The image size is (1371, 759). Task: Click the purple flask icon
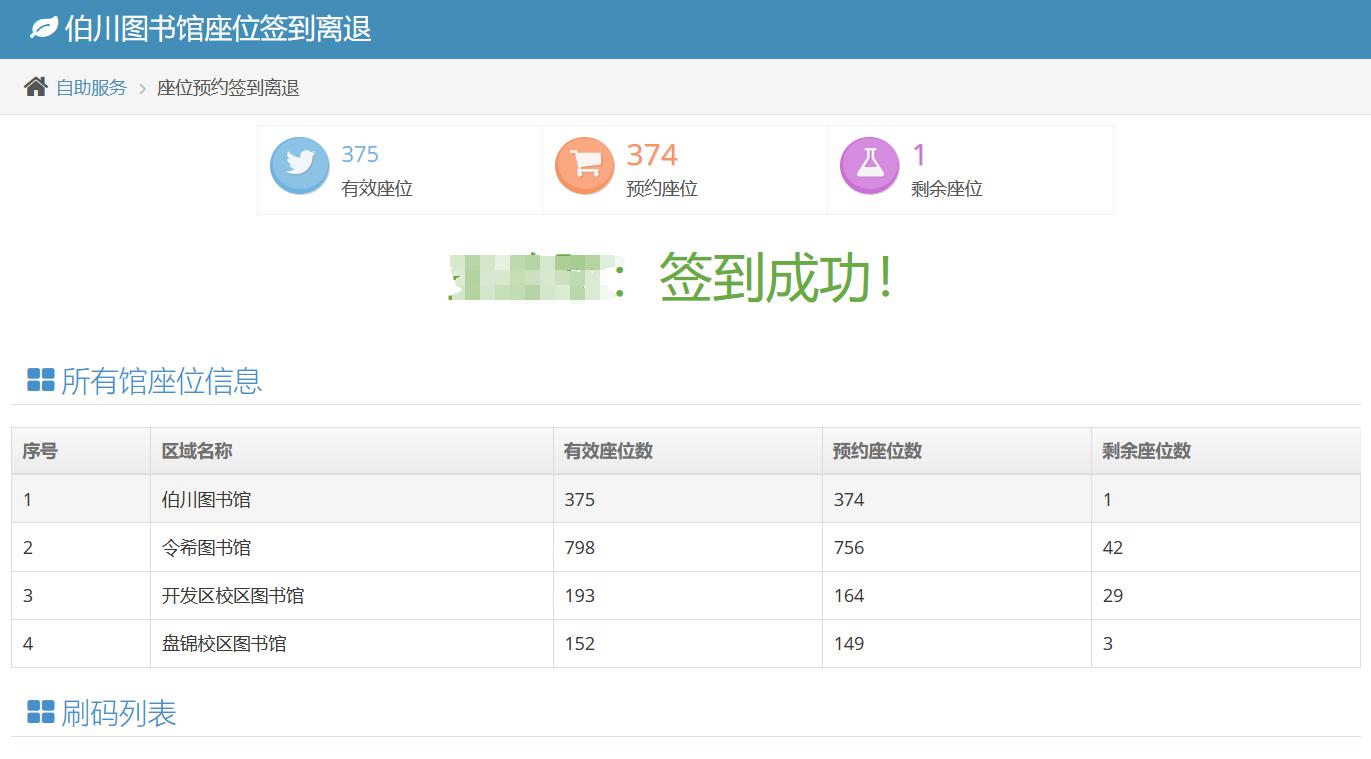point(869,166)
